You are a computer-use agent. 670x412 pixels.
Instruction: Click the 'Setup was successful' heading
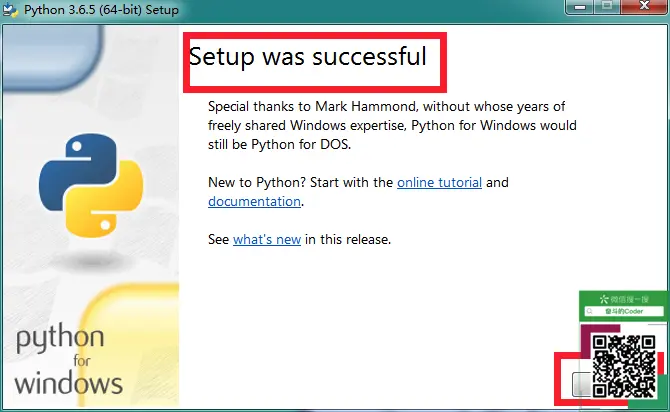click(308, 56)
